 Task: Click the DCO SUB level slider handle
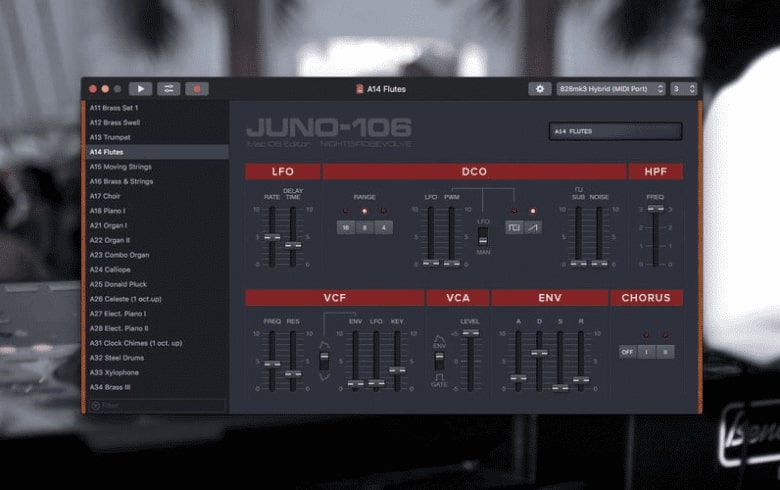pos(579,263)
